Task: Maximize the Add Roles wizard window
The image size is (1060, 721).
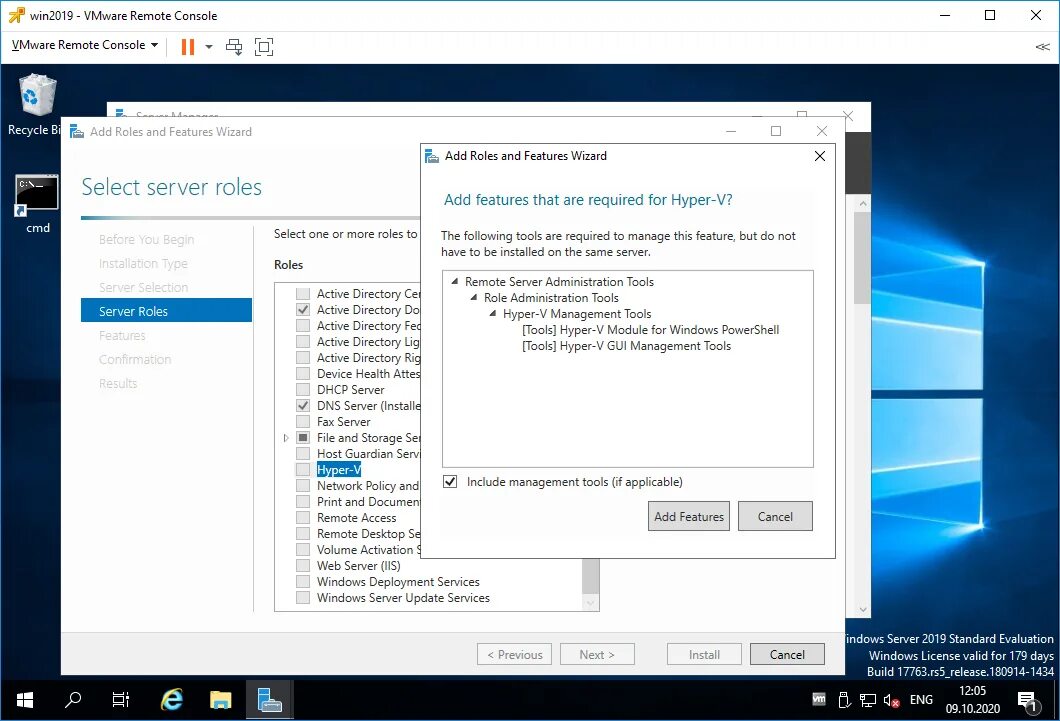Action: click(x=775, y=131)
